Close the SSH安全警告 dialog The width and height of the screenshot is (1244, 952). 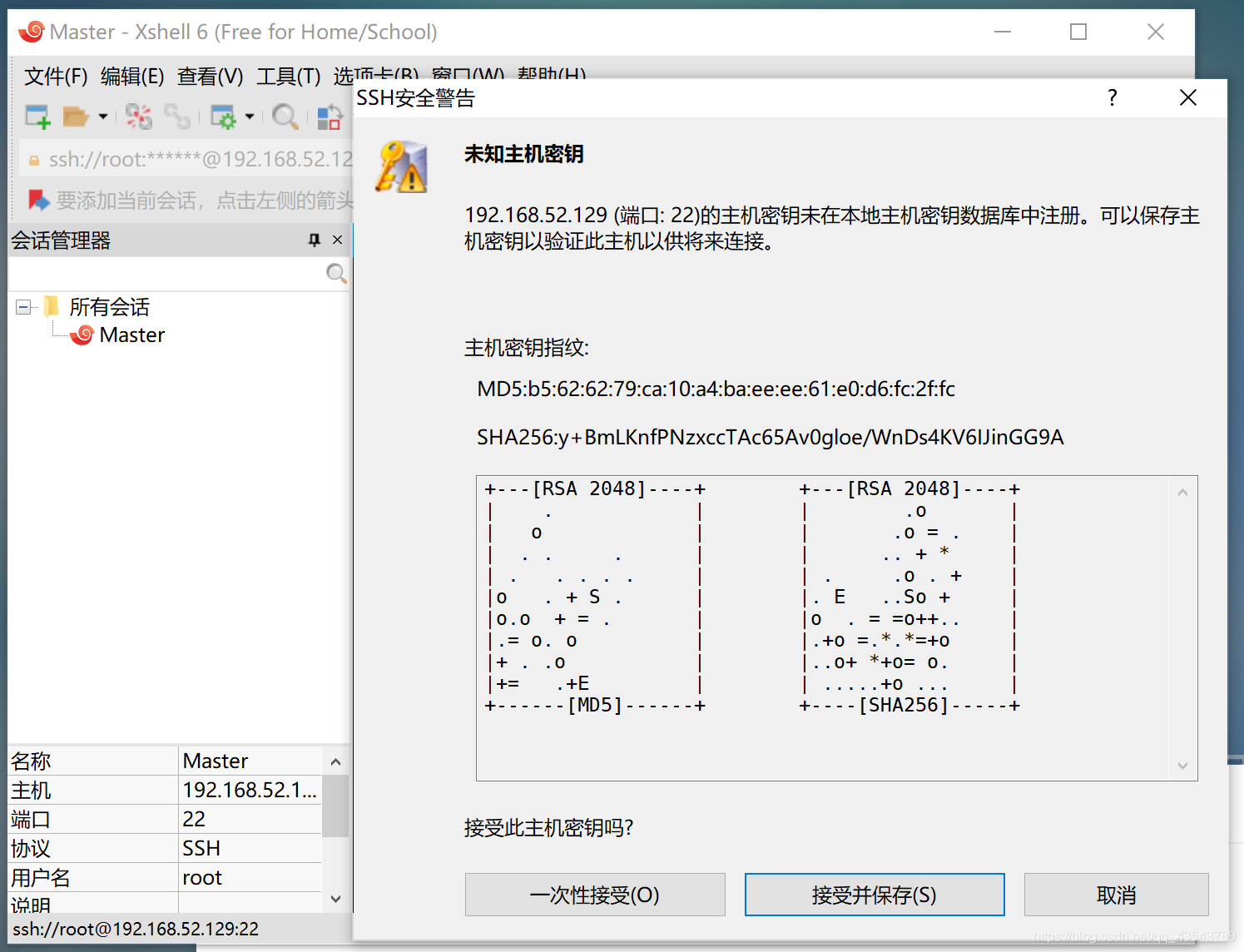point(1188,98)
